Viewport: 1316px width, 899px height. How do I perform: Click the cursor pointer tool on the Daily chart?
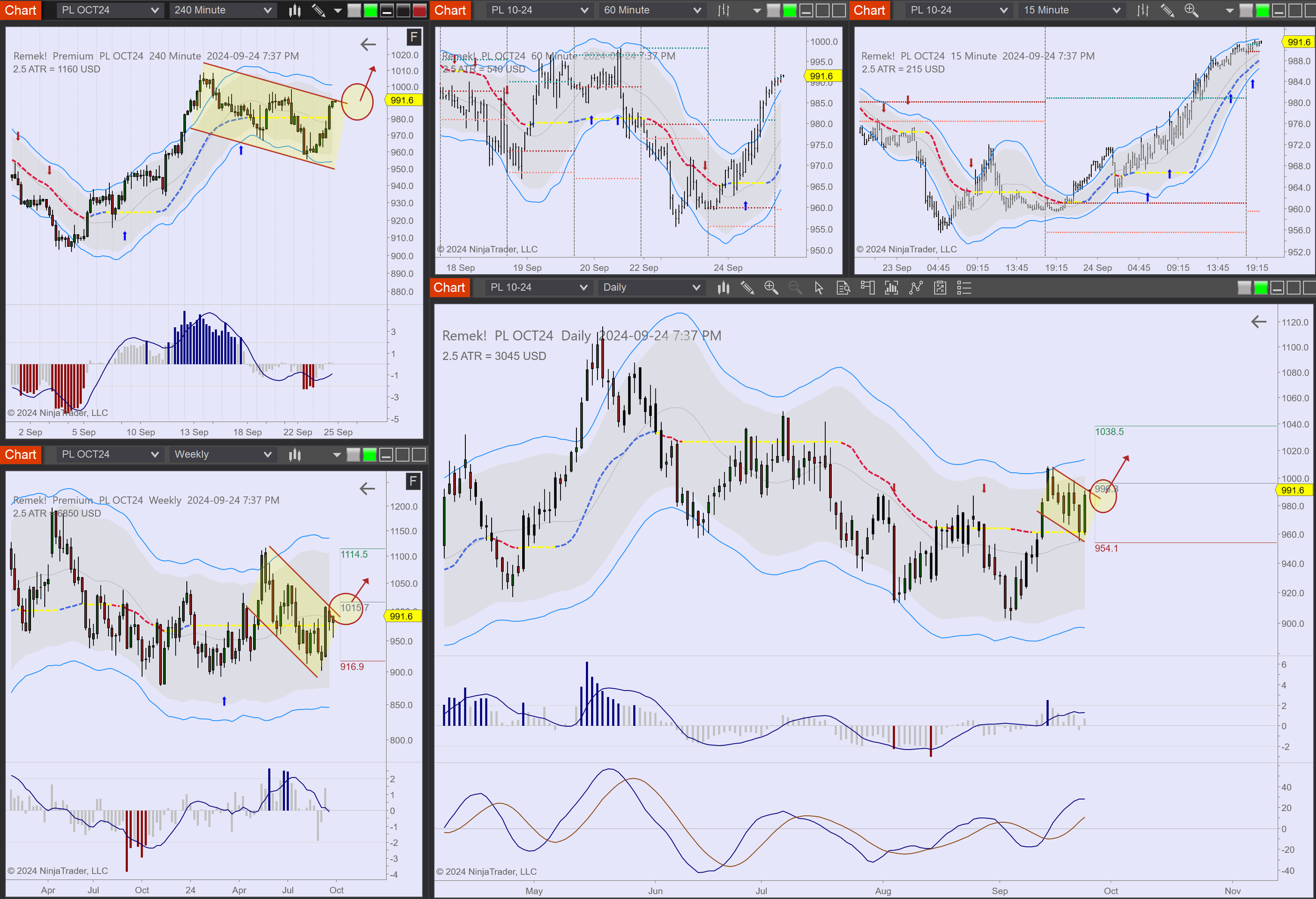tap(820, 288)
